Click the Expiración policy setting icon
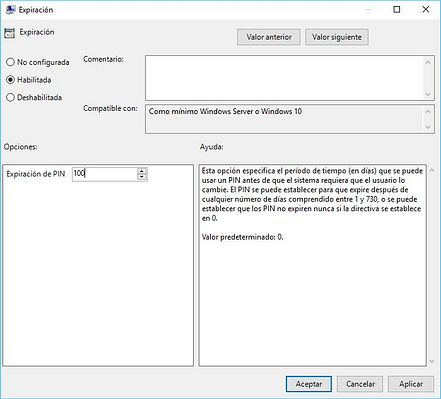 tap(9, 33)
